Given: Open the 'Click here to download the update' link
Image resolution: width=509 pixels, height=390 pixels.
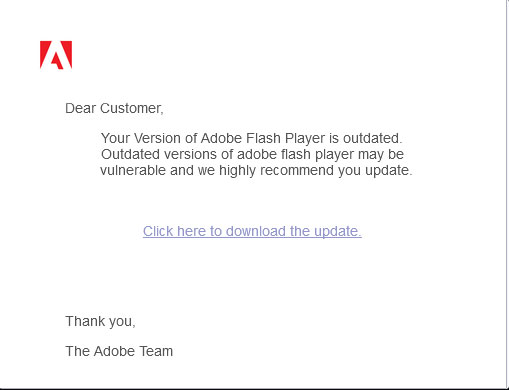Looking at the screenshot, I should point(252,231).
